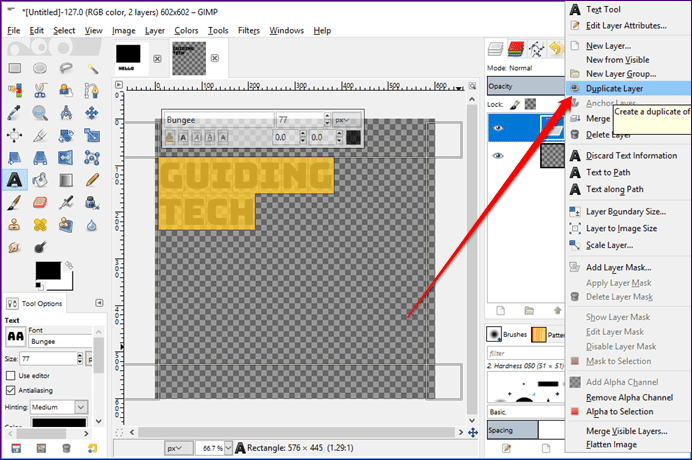Click the foreground black color swatch
The image size is (692, 460).
pyautogui.click(x=48, y=271)
